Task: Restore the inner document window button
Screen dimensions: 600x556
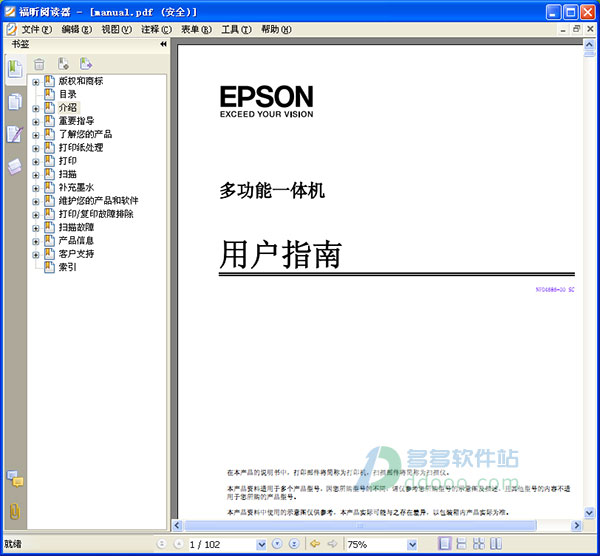Action: [x=576, y=29]
